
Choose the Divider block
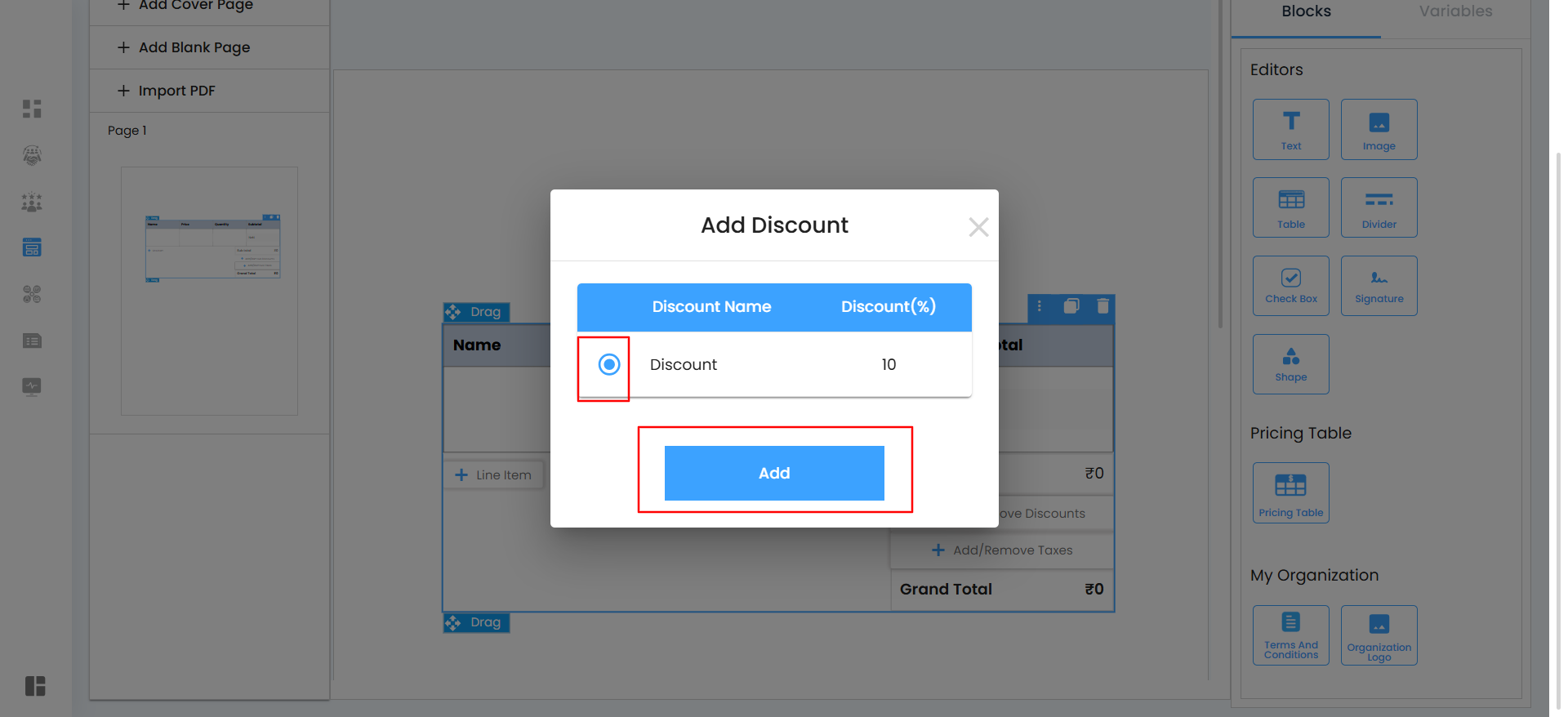(x=1379, y=207)
